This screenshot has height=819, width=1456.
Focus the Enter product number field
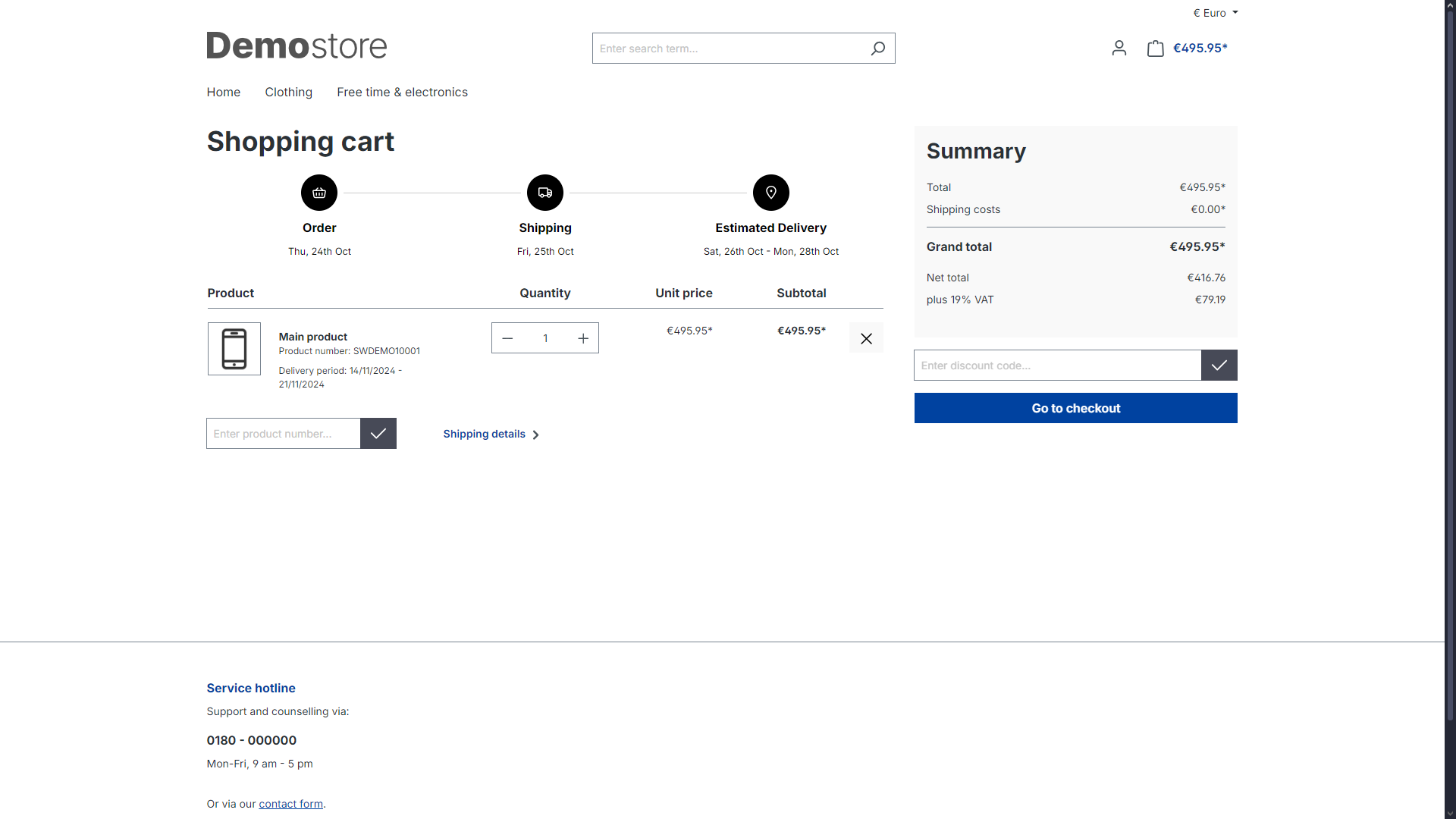284,434
